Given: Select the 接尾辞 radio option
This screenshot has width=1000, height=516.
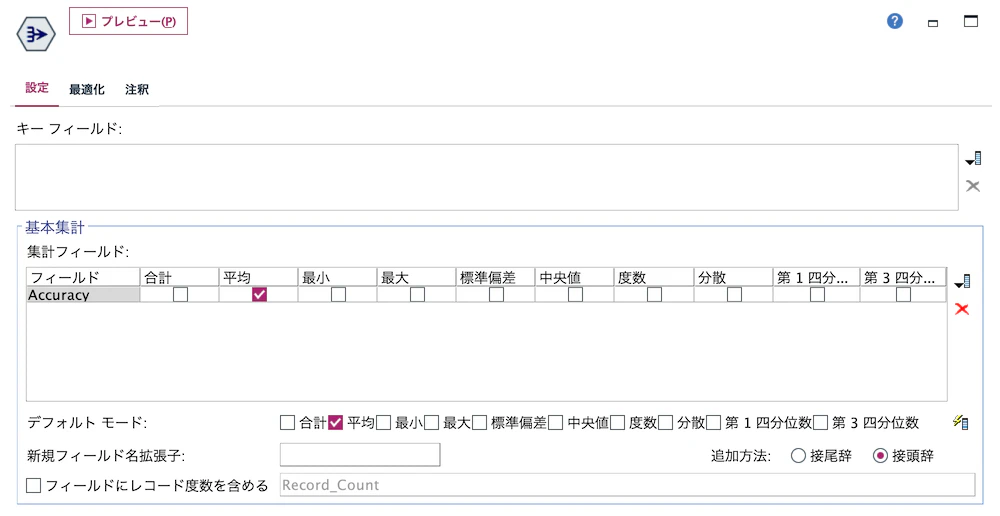Looking at the screenshot, I should pyautogui.click(x=798, y=455).
